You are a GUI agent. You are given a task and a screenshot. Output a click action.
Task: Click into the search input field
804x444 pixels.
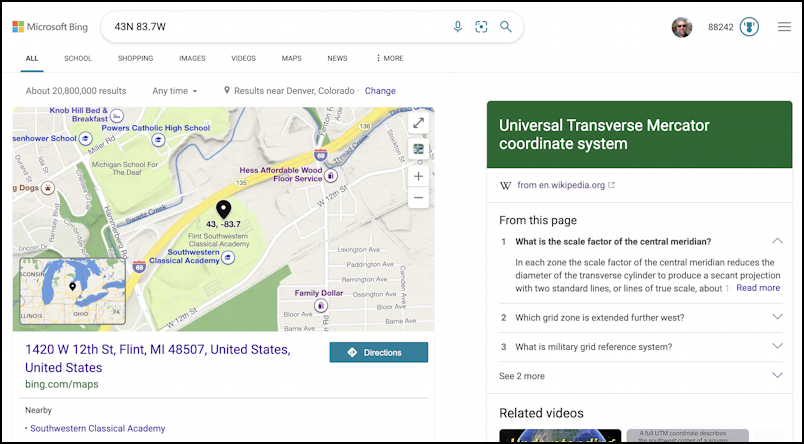click(277, 27)
